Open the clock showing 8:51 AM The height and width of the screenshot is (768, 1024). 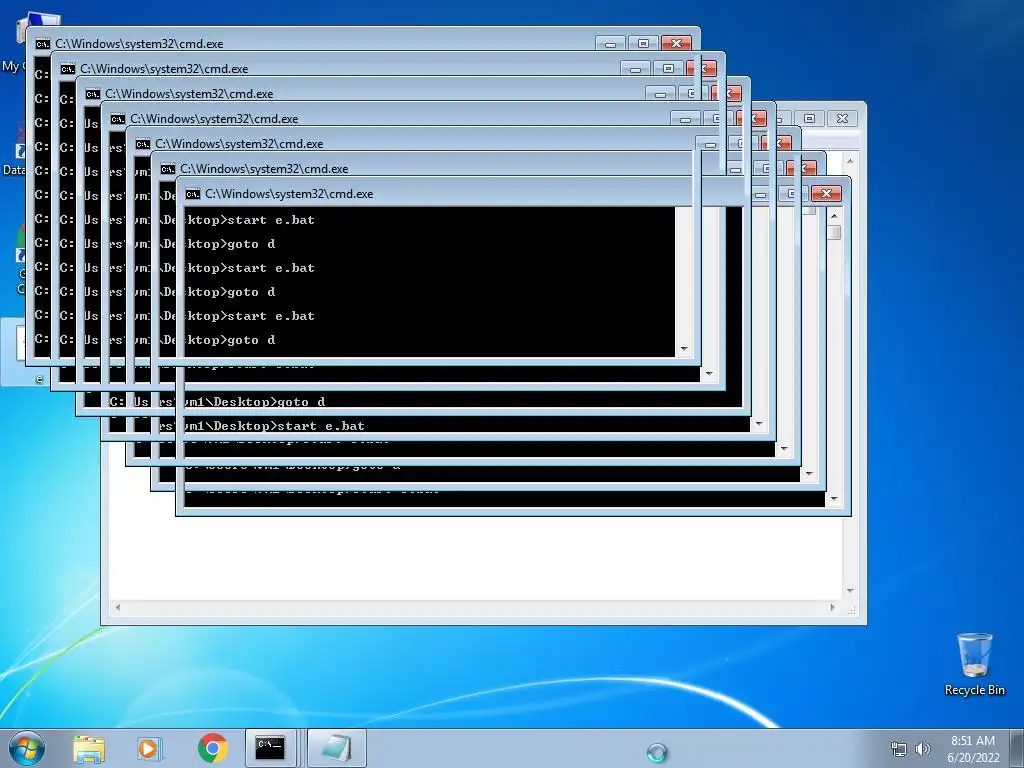pos(973,748)
